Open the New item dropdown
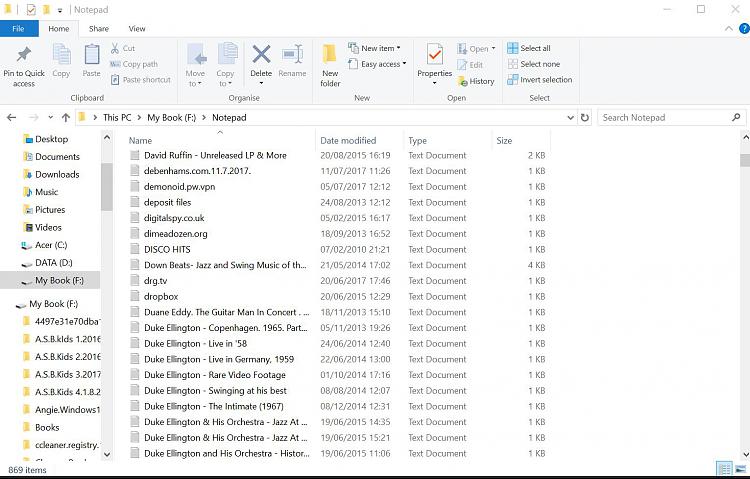Screen dimensions: 750x479 click(374, 48)
